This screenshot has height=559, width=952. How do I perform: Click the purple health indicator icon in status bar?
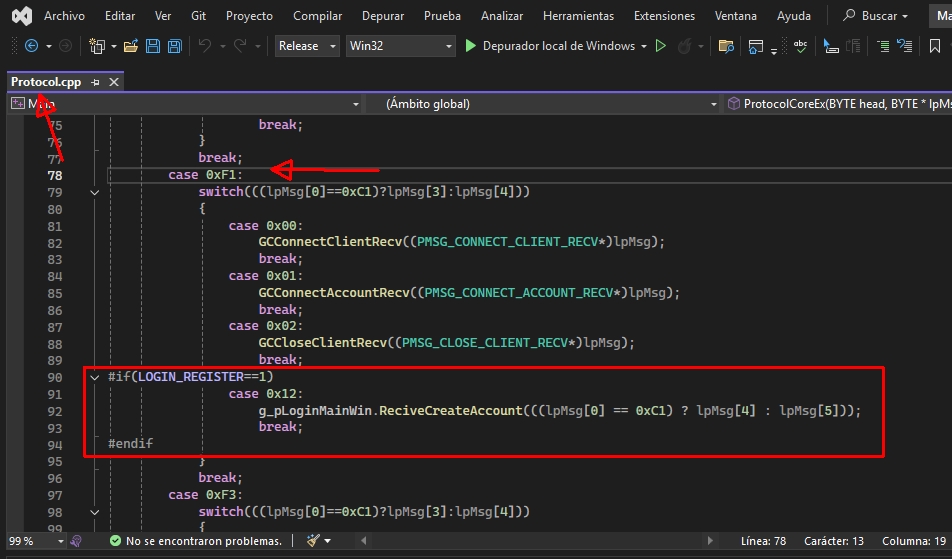tap(76, 541)
